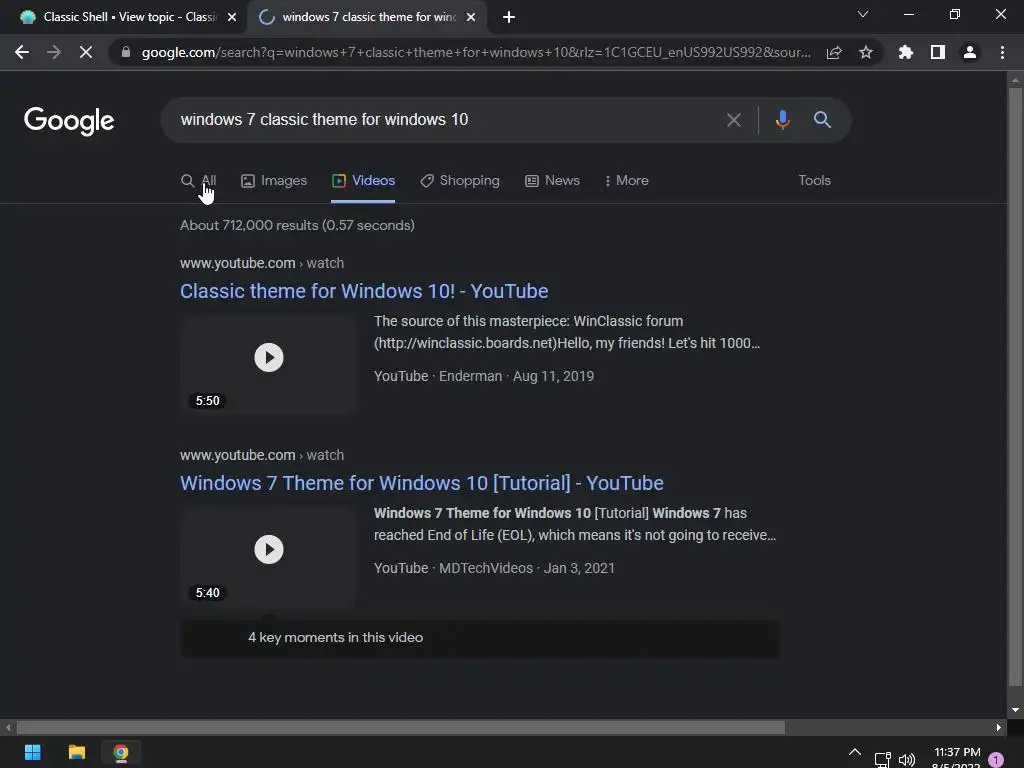1024x768 pixels.
Task: Open File Explorer from the taskbar
Action: (x=77, y=752)
